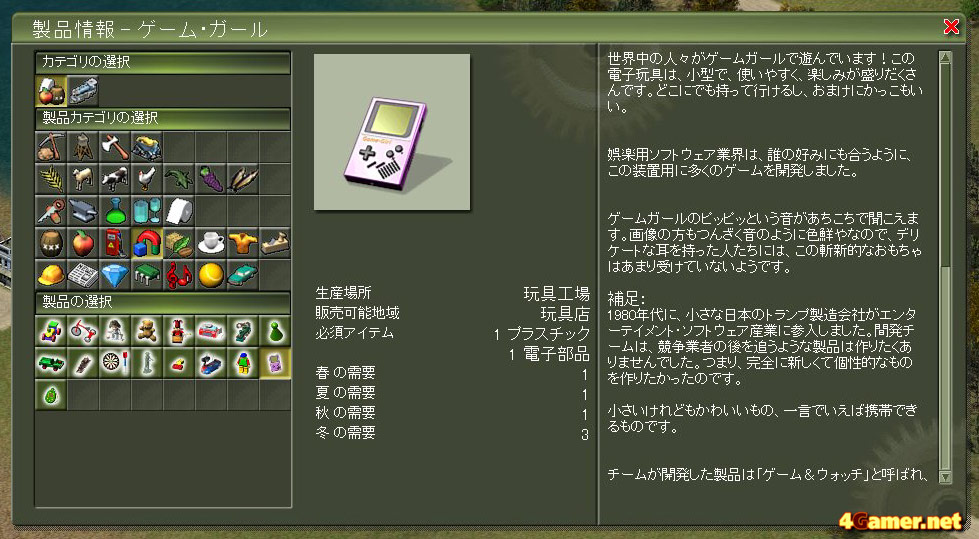Choose the purple grapes category
Screen dimensions: 979x539
click(x=211, y=179)
